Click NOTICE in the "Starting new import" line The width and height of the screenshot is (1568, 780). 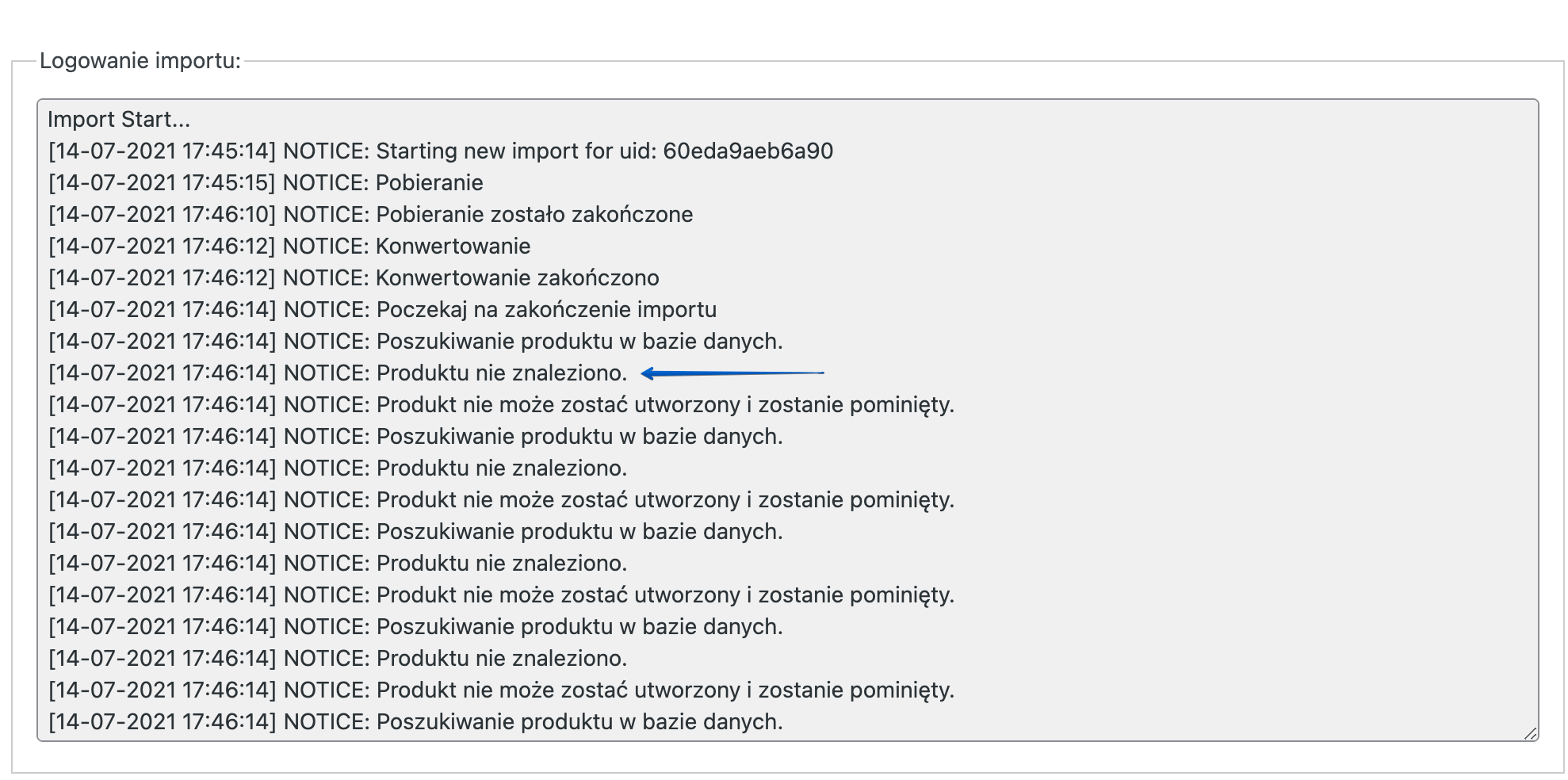pos(325,151)
